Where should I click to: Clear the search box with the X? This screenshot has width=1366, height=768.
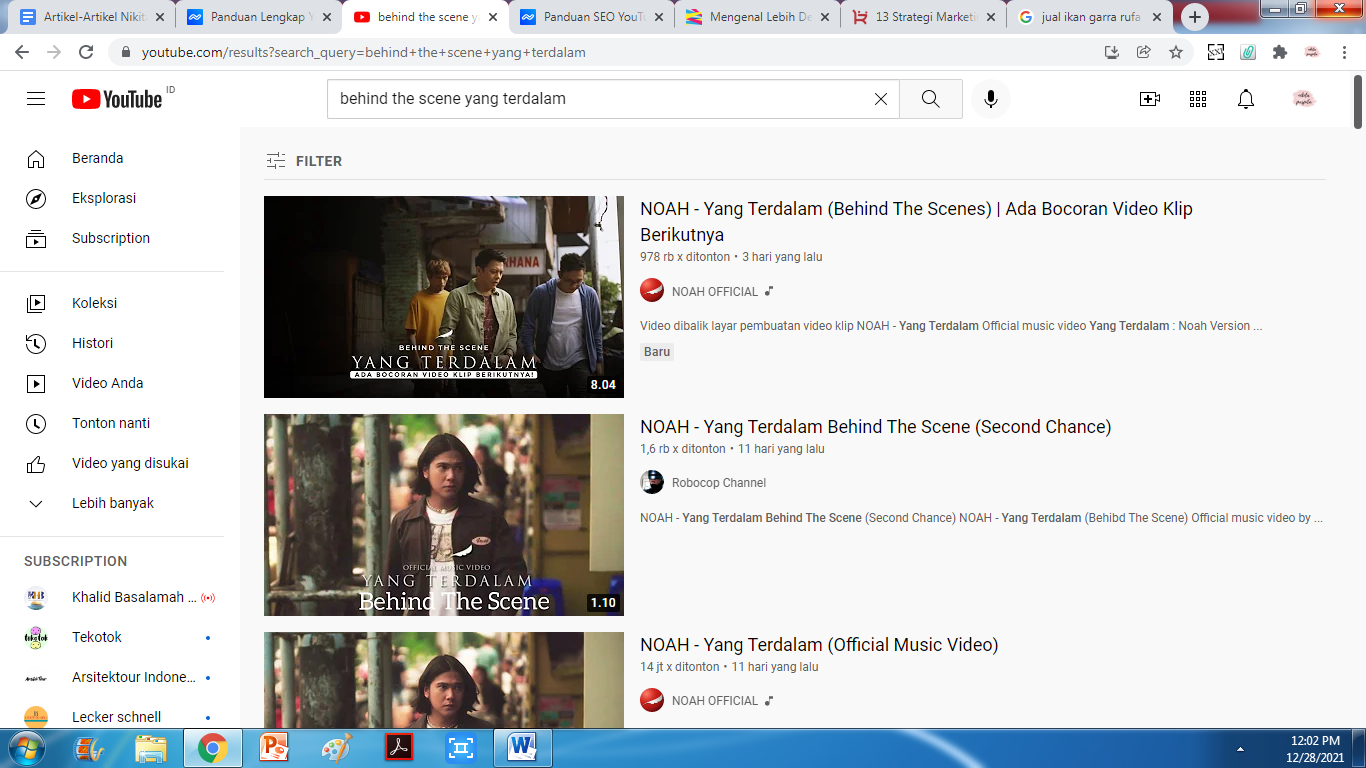pyautogui.click(x=881, y=99)
